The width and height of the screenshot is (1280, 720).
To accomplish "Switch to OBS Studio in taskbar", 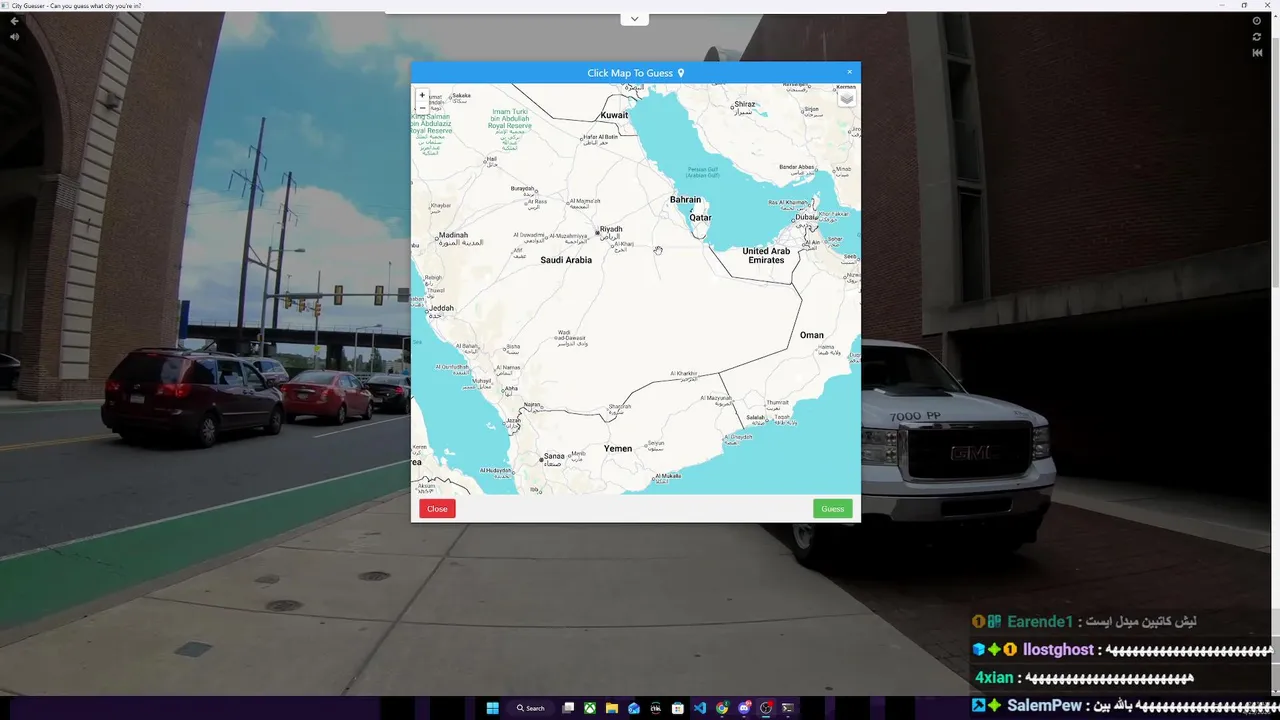I will click(766, 708).
